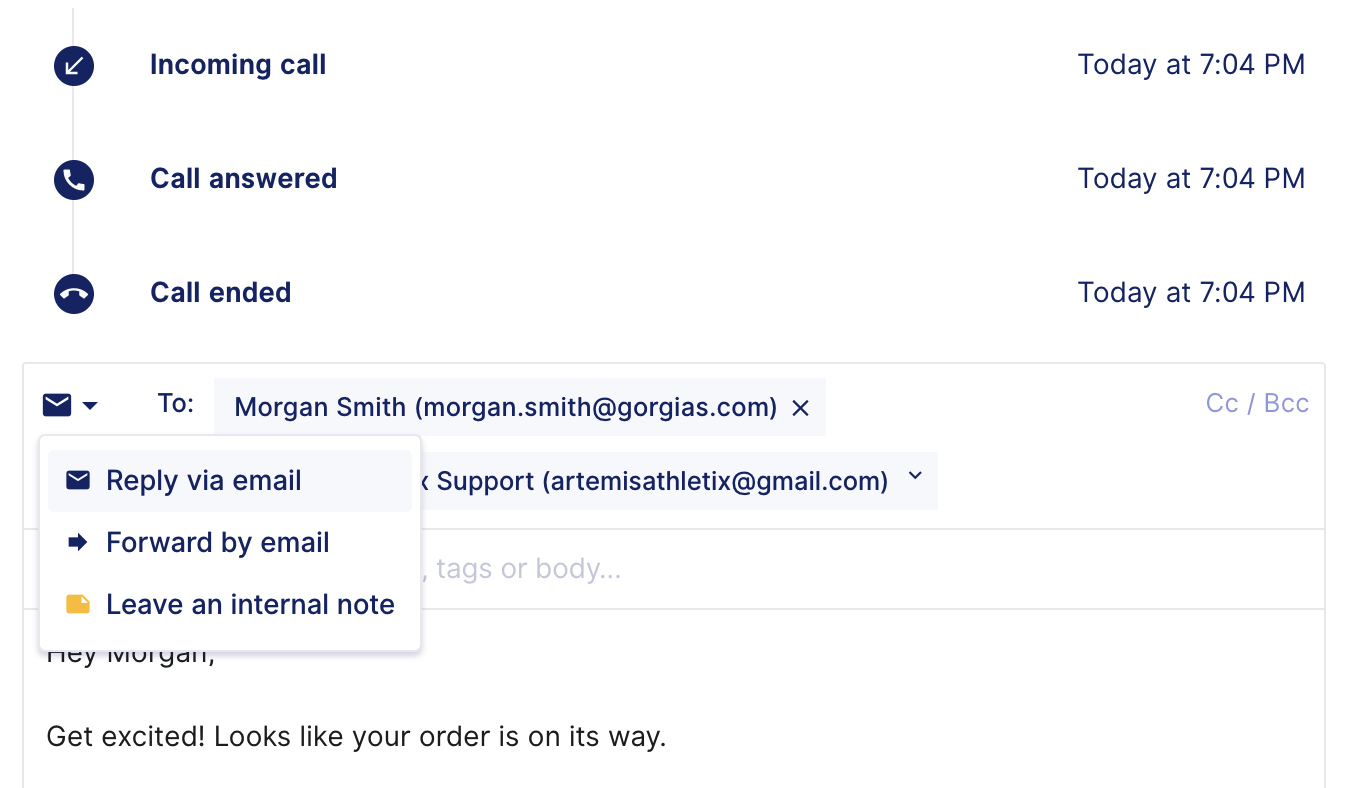This screenshot has height=788, width=1356.
Task: Click into message body text about your order
Action: click(x=356, y=738)
